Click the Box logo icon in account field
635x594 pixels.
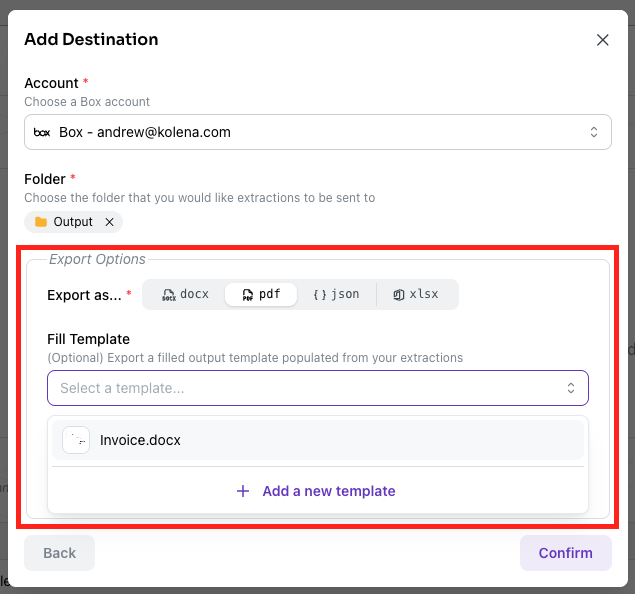pyautogui.click(x=42, y=132)
